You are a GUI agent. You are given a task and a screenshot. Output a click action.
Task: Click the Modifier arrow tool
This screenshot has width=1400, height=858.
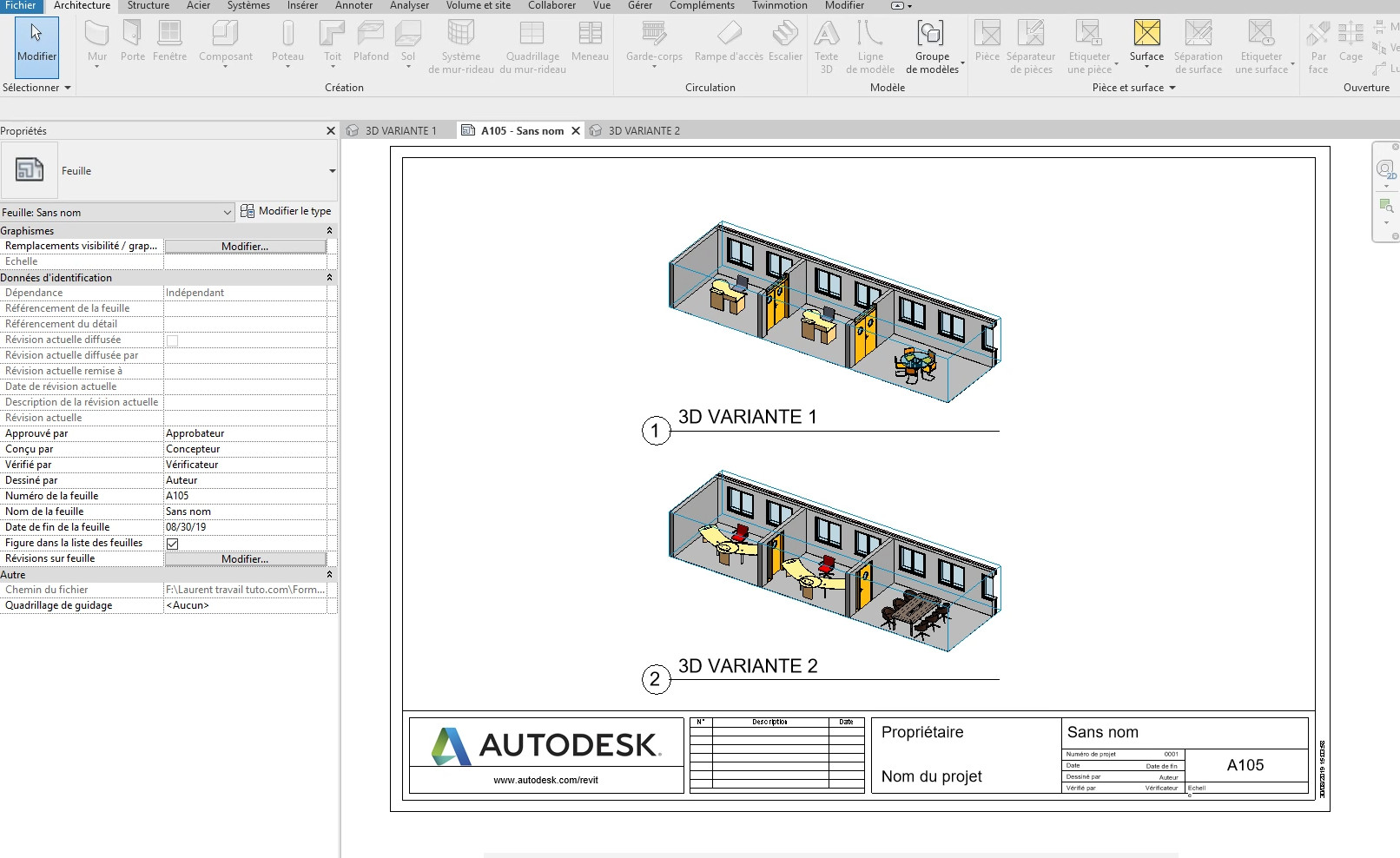(x=36, y=42)
